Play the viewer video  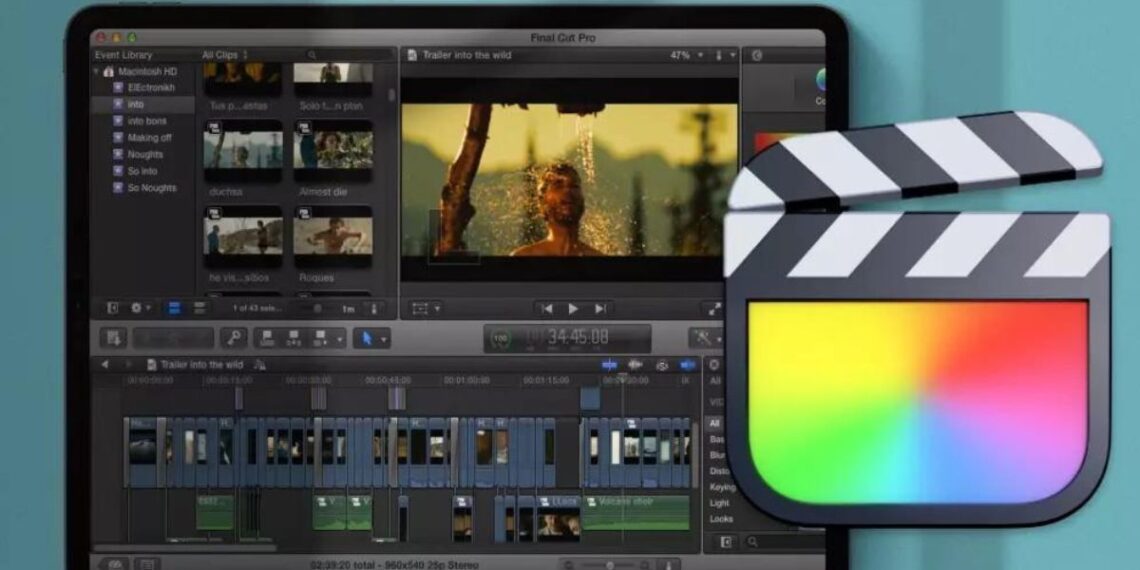573,309
